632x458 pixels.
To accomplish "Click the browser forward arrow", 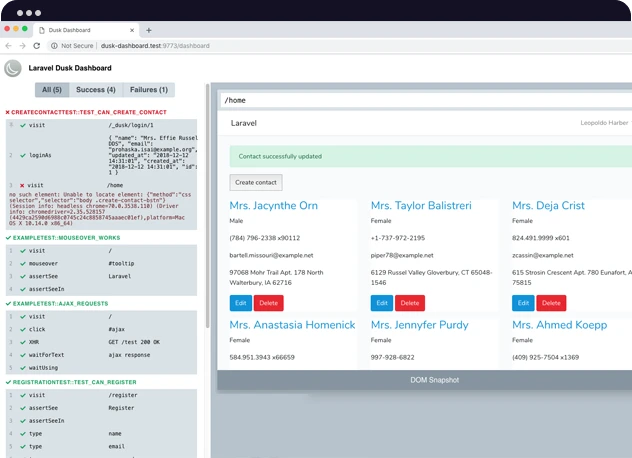I will (23, 46).
